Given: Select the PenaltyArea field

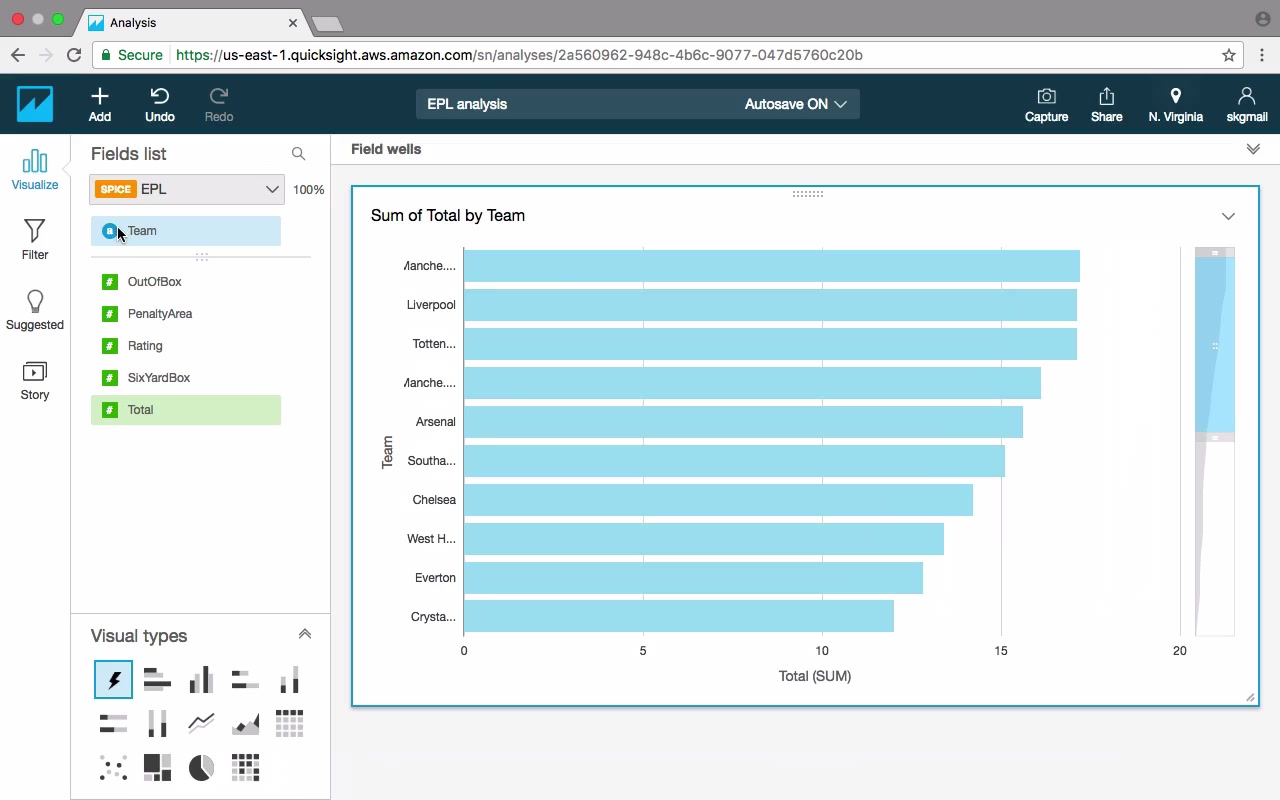Looking at the screenshot, I should point(186,314).
